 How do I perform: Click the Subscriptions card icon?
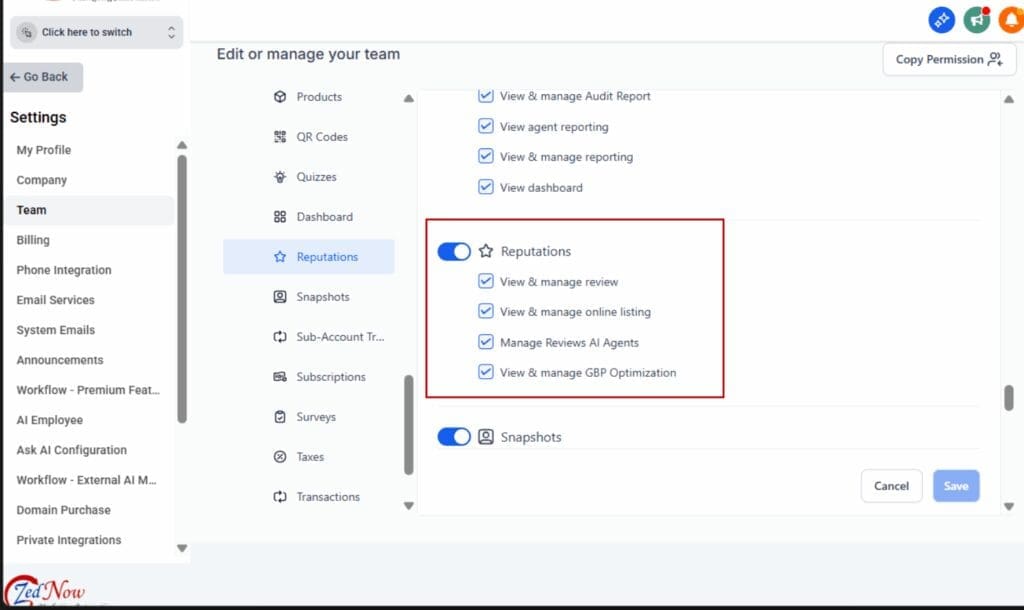click(x=281, y=377)
